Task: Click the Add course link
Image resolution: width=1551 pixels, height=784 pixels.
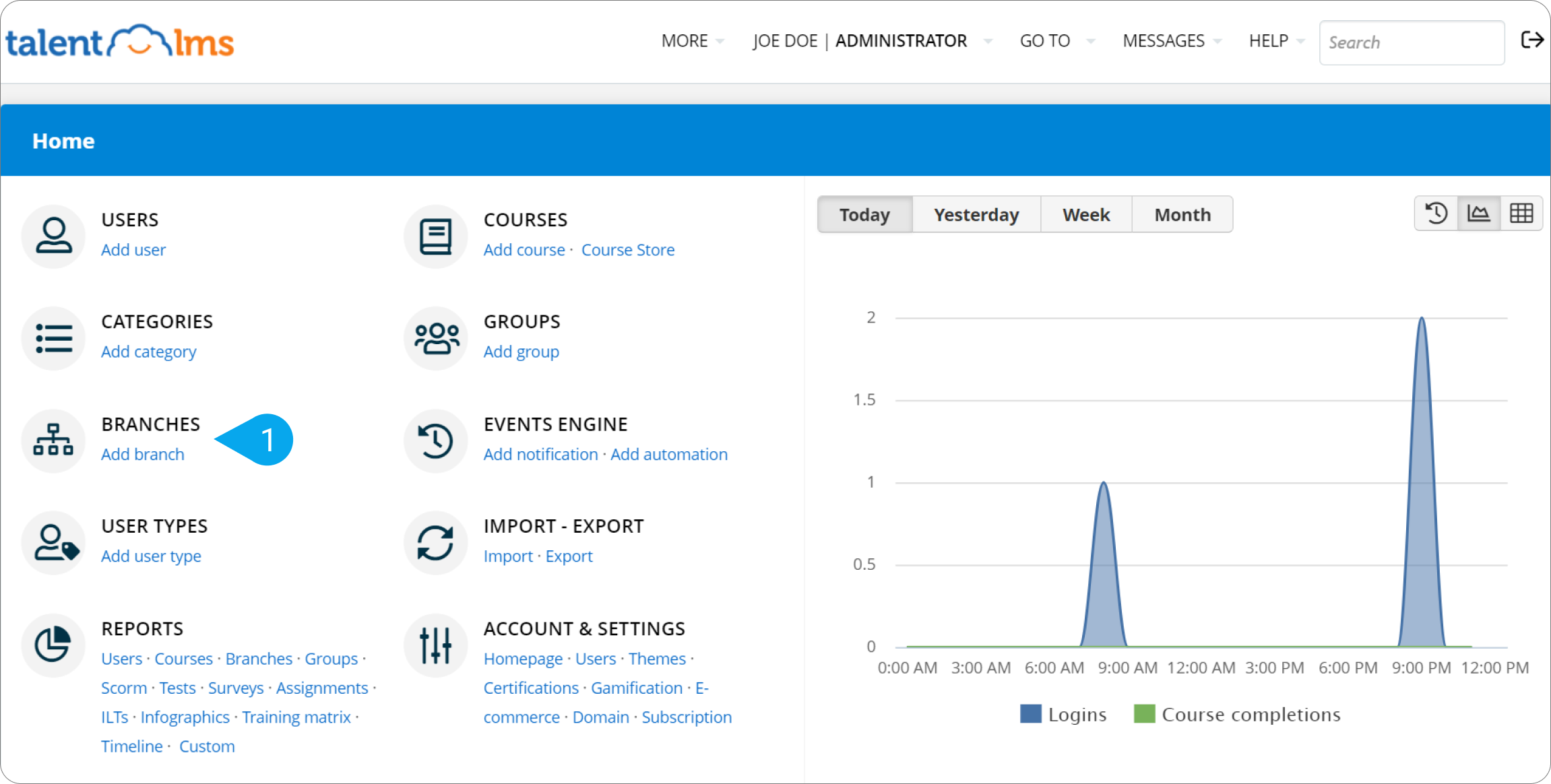Action: (x=524, y=250)
